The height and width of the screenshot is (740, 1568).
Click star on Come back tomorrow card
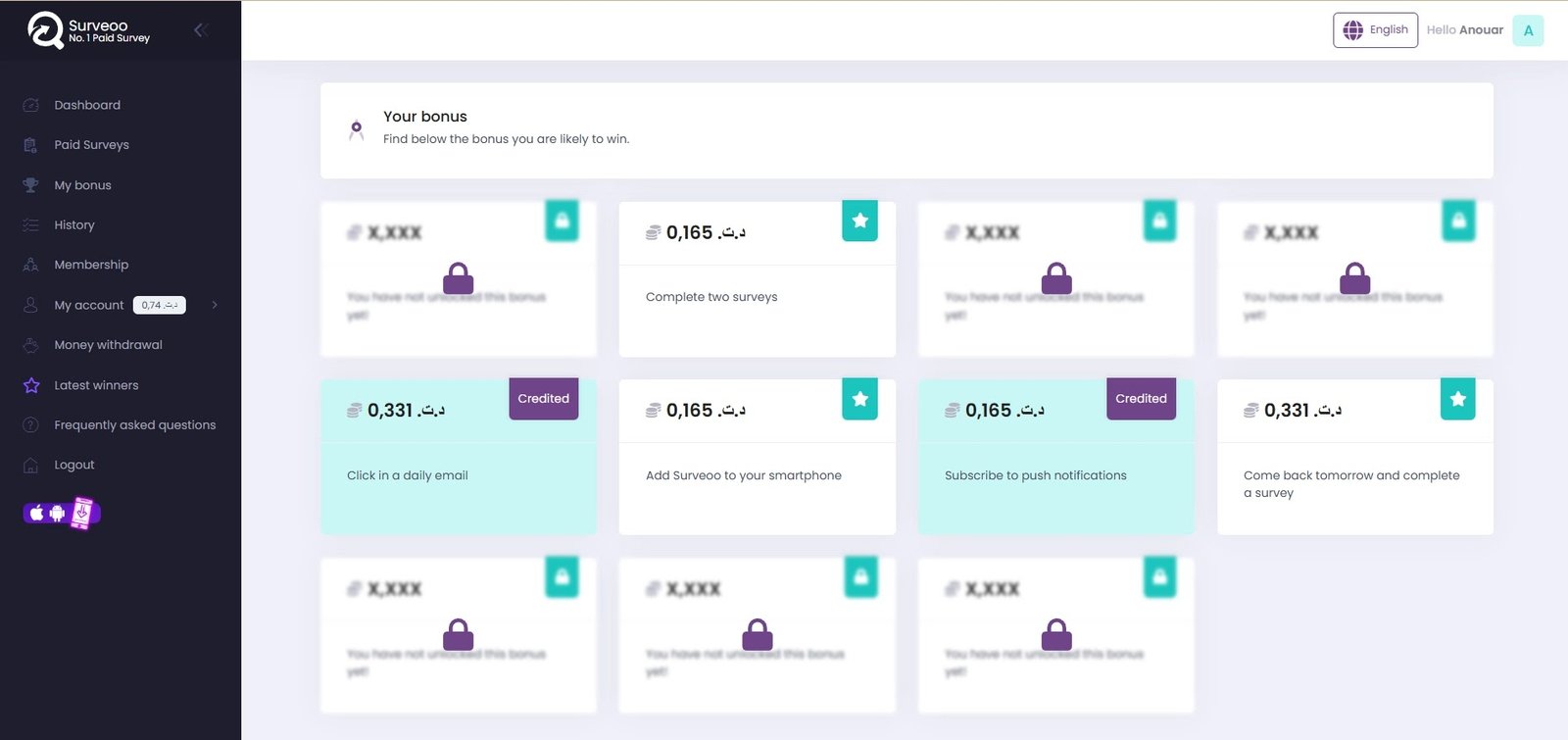(1457, 400)
